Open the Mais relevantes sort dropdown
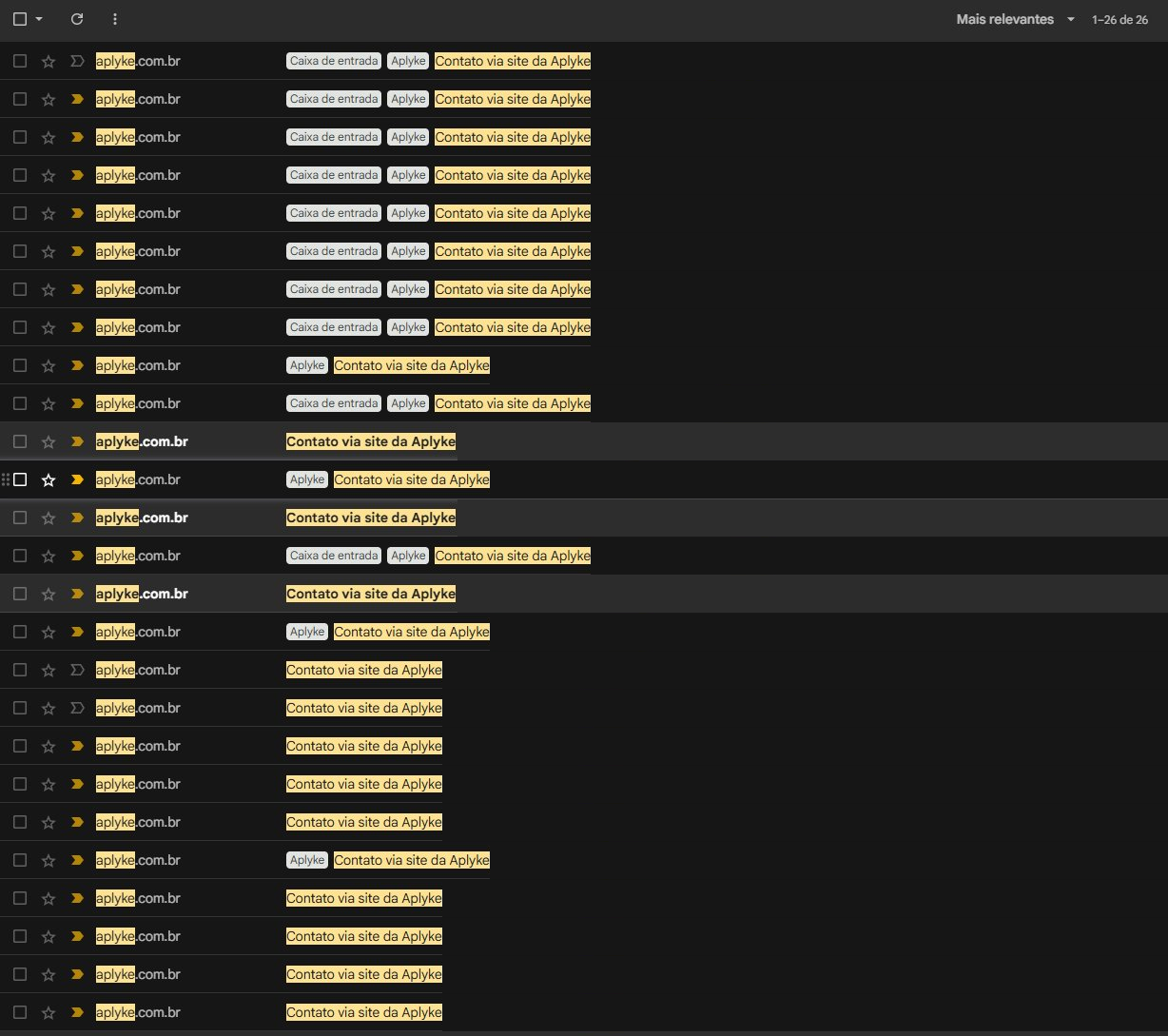1168x1036 pixels. click(x=1016, y=19)
